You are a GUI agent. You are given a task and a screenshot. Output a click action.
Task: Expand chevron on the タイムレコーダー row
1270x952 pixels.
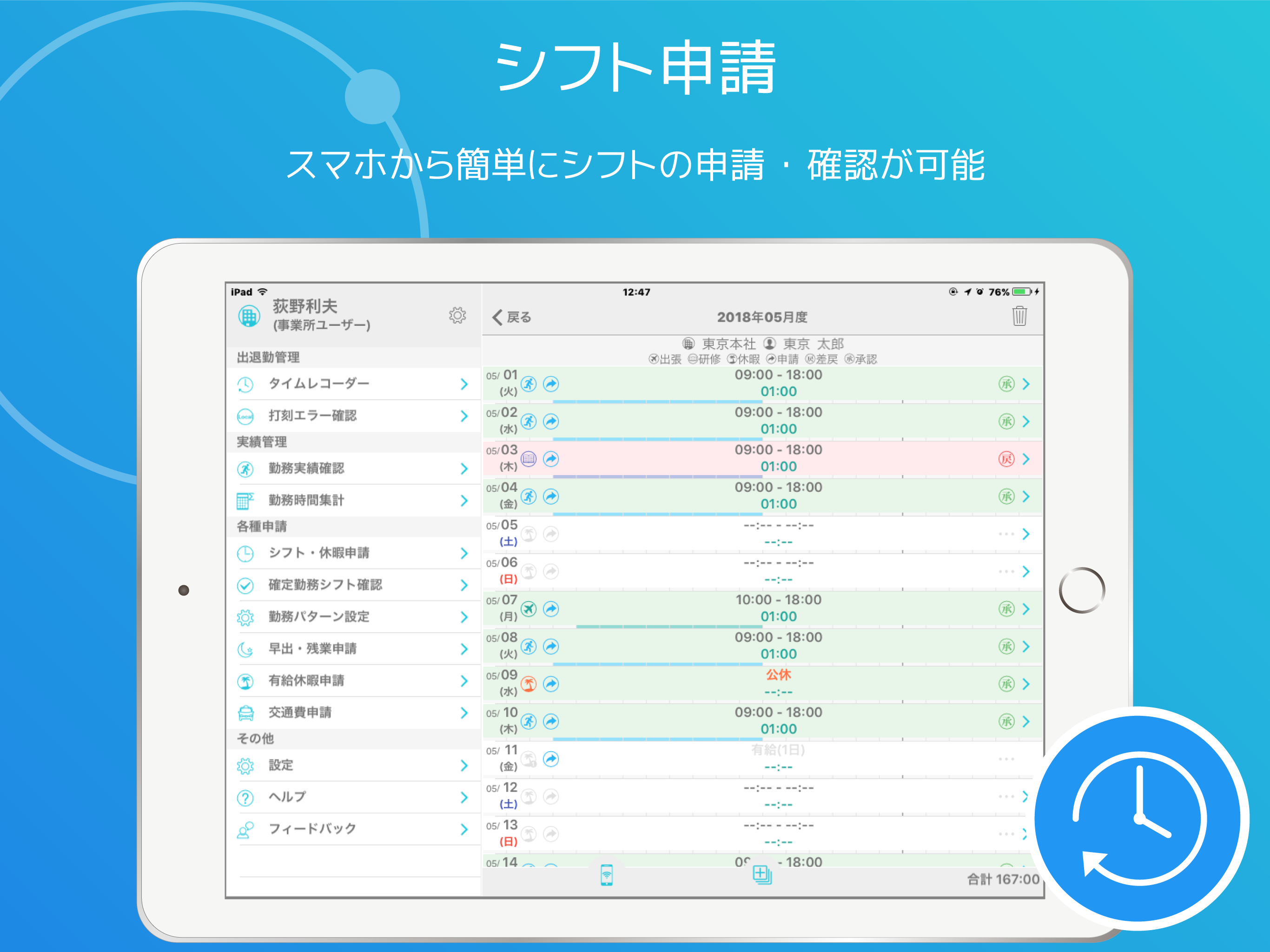[x=464, y=384]
